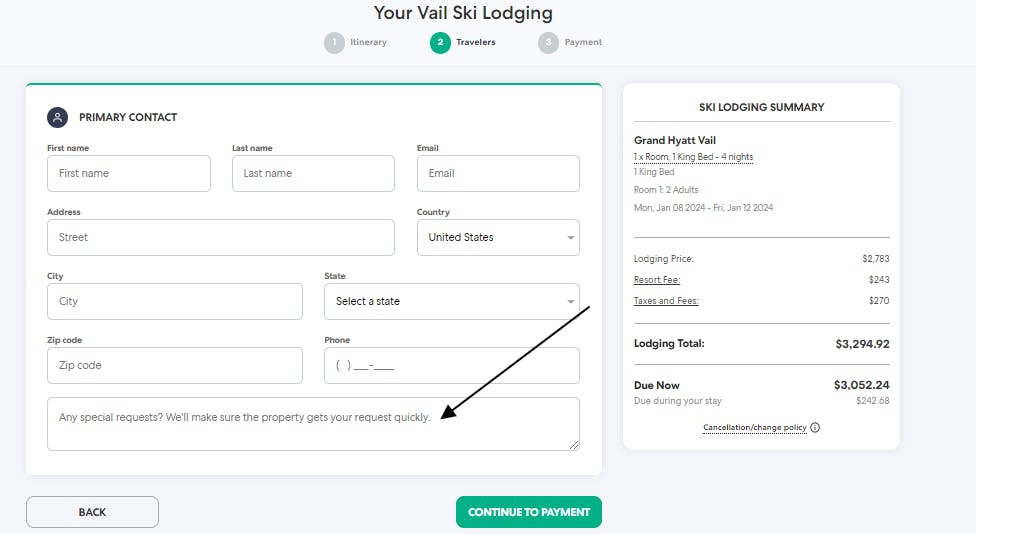Go to the Payment step
1036x534 pixels.
tap(583, 43)
